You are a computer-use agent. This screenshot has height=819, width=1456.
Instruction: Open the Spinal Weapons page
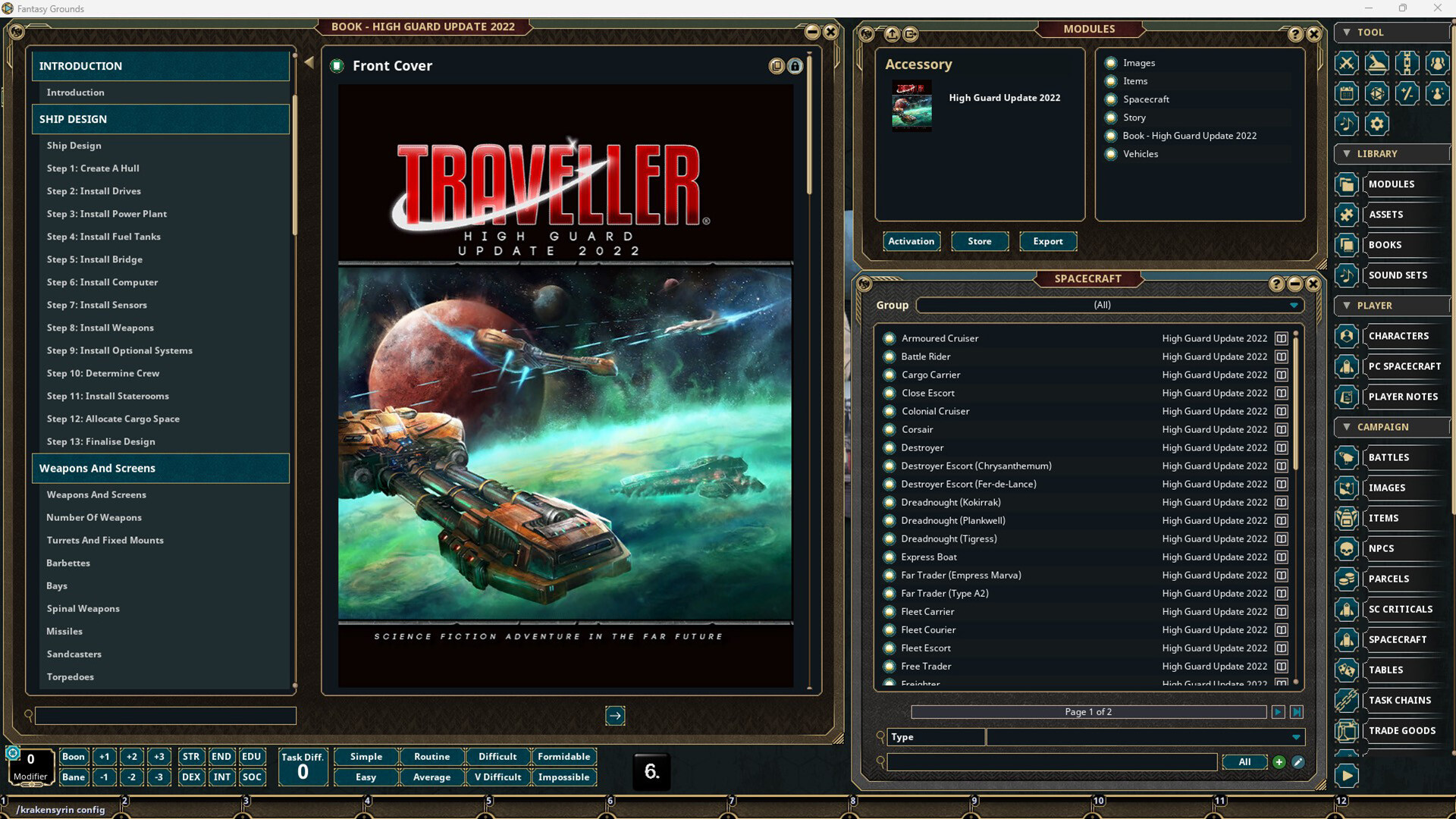83,608
